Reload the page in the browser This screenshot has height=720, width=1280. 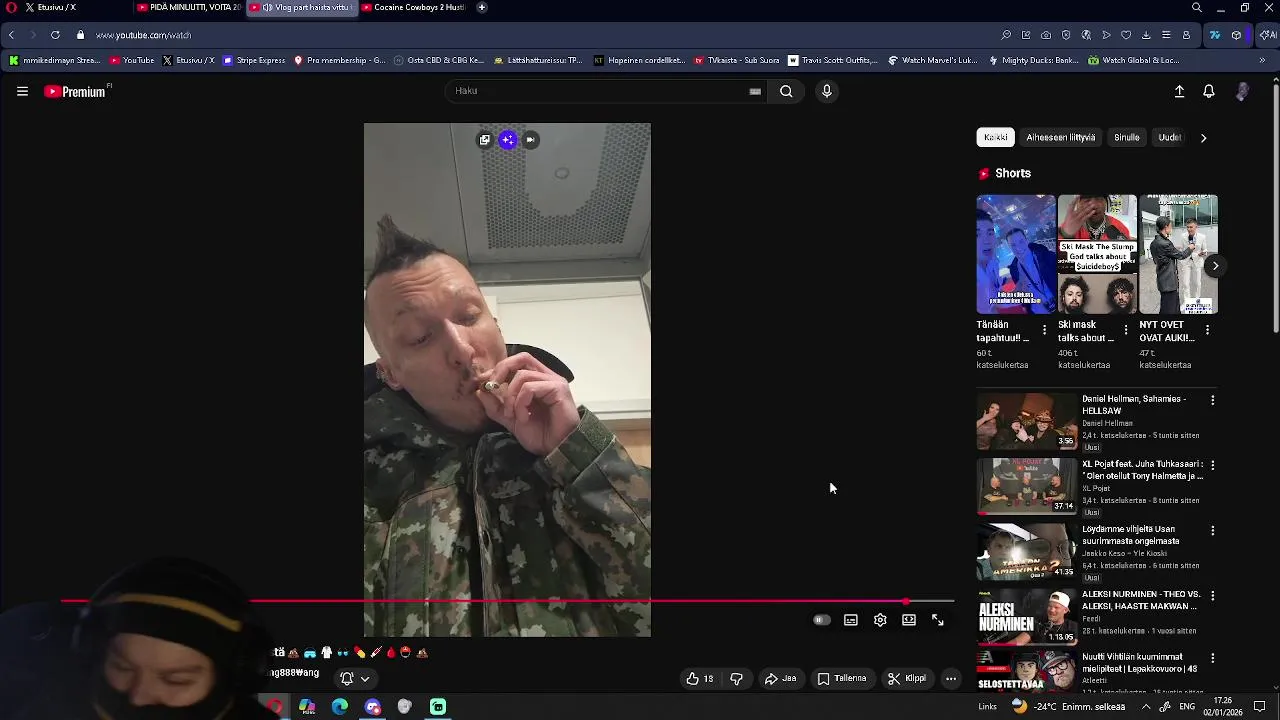click(x=55, y=35)
